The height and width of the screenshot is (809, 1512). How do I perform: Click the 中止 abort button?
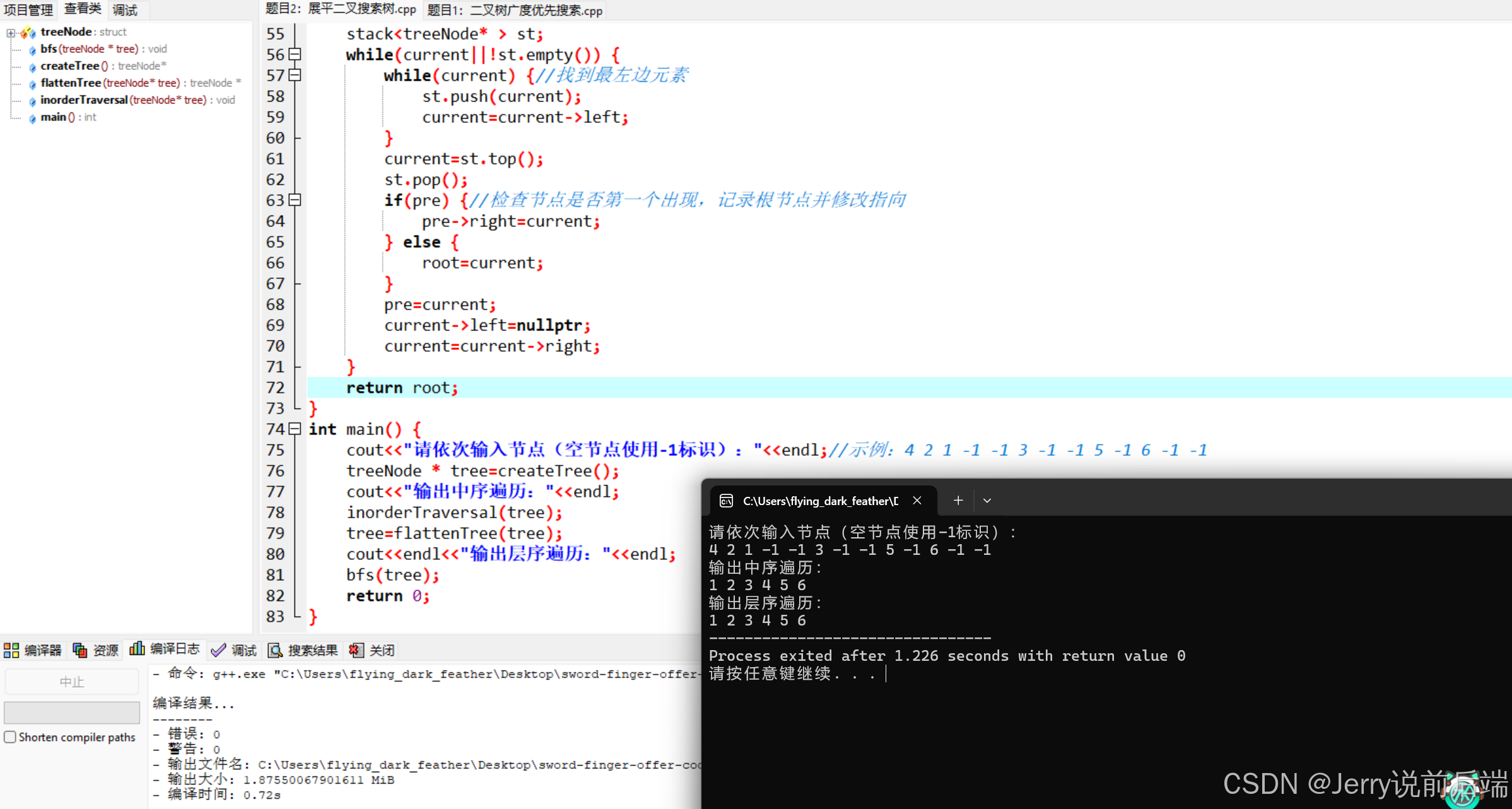click(71, 682)
